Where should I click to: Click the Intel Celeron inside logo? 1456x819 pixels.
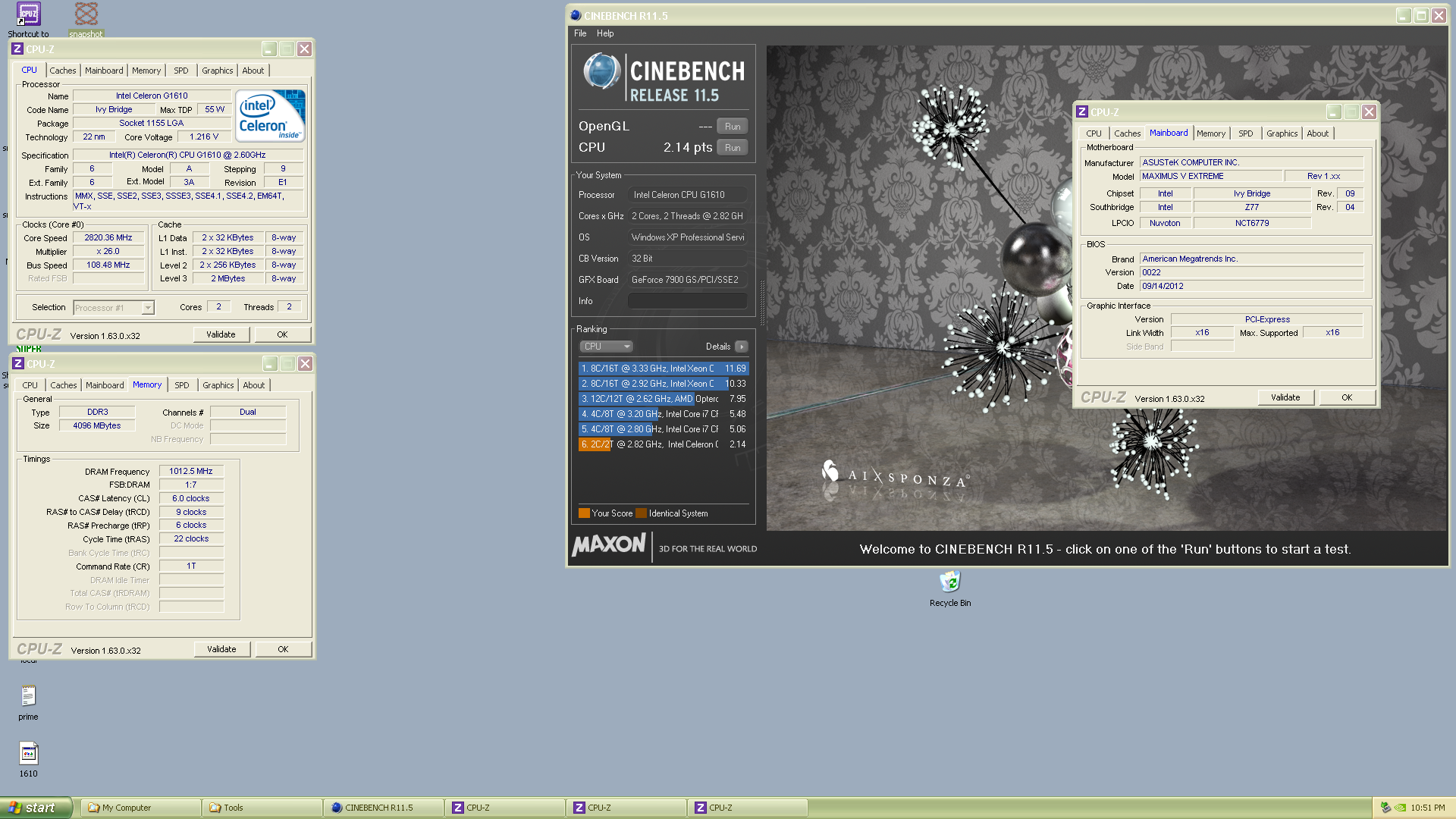[270, 115]
